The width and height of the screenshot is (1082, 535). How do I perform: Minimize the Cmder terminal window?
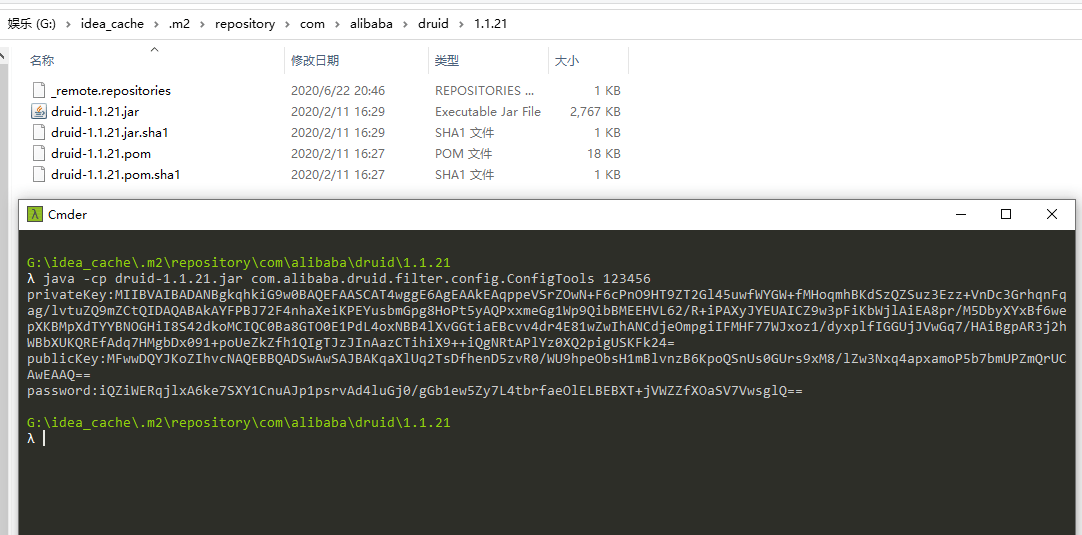click(960, 214)
